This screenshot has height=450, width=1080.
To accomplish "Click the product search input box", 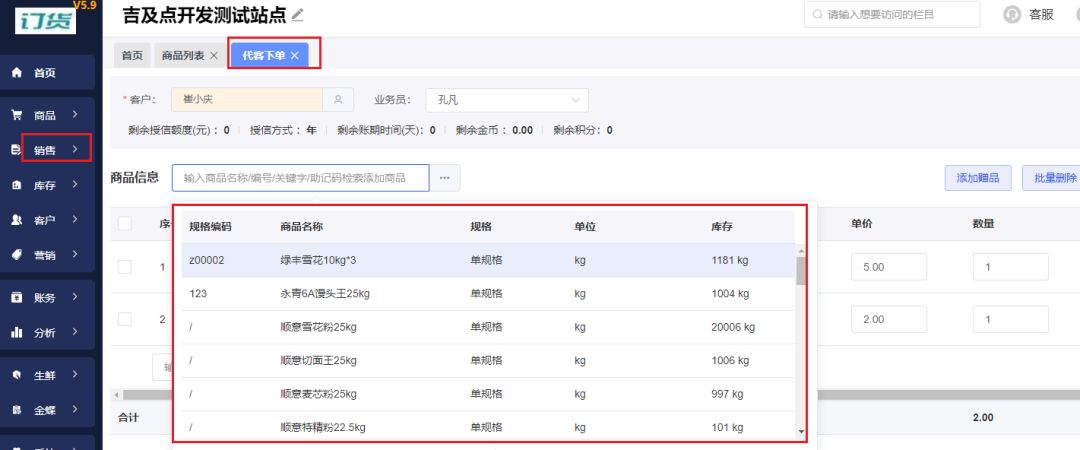I will point(300,178).
